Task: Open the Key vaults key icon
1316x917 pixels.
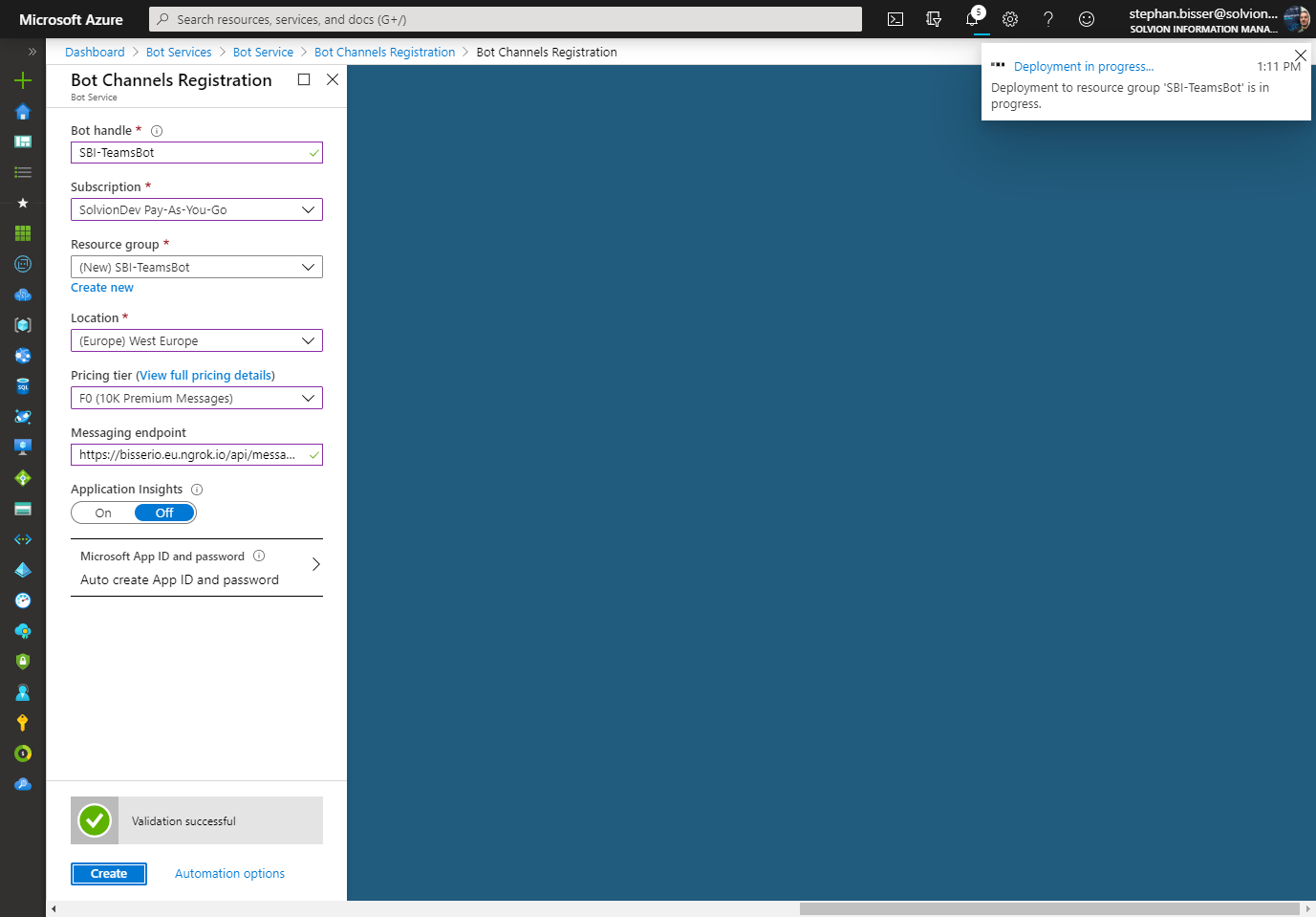Action: pyautogui.click(x=23, y=723)
